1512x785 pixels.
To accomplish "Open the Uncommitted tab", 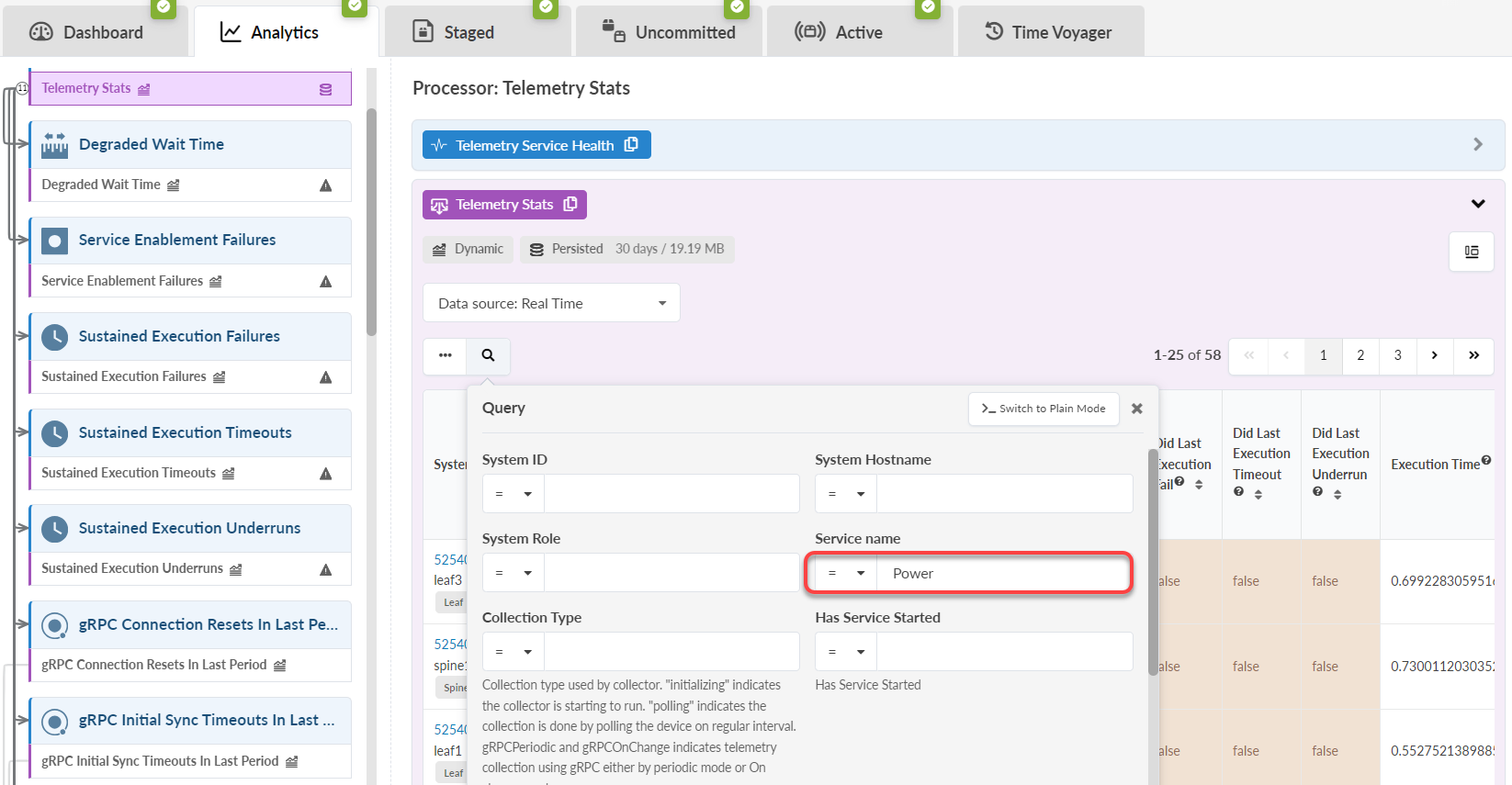I will 669,32.
